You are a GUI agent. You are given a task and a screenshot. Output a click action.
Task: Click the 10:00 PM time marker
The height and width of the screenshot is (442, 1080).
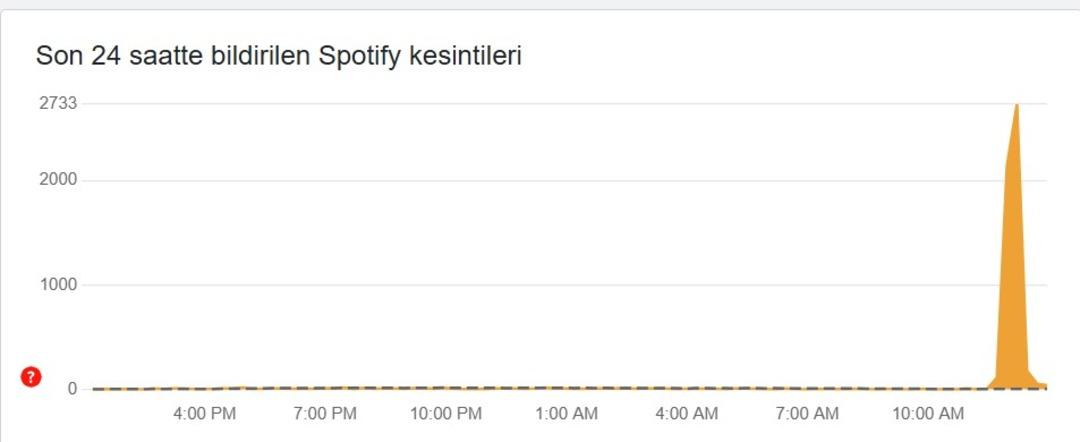tap(446, 414)
